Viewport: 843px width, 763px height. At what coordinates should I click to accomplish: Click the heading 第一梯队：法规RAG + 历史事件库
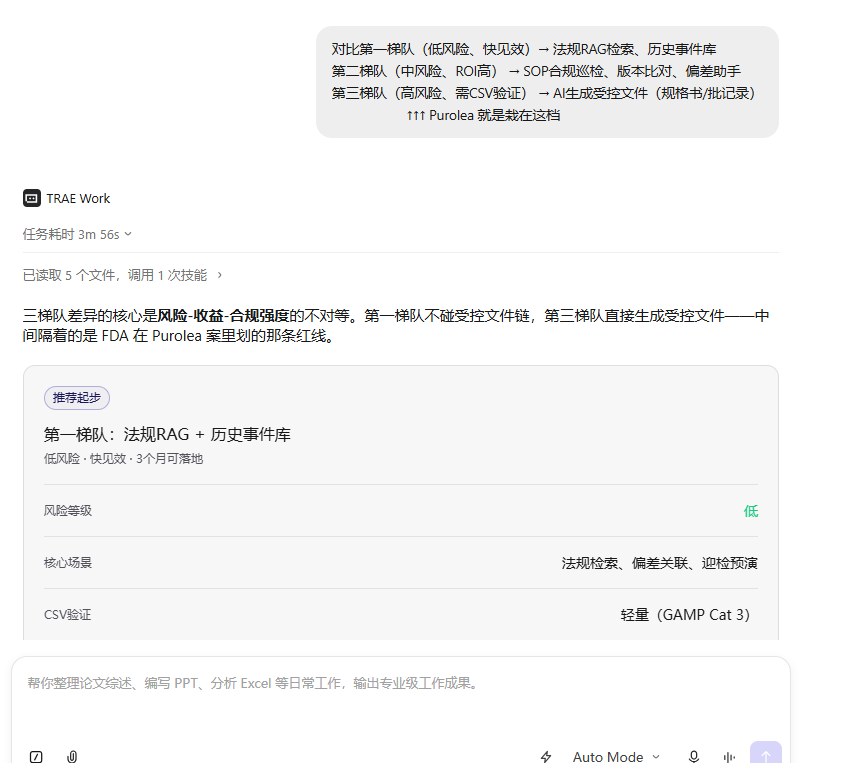(167, 434)
